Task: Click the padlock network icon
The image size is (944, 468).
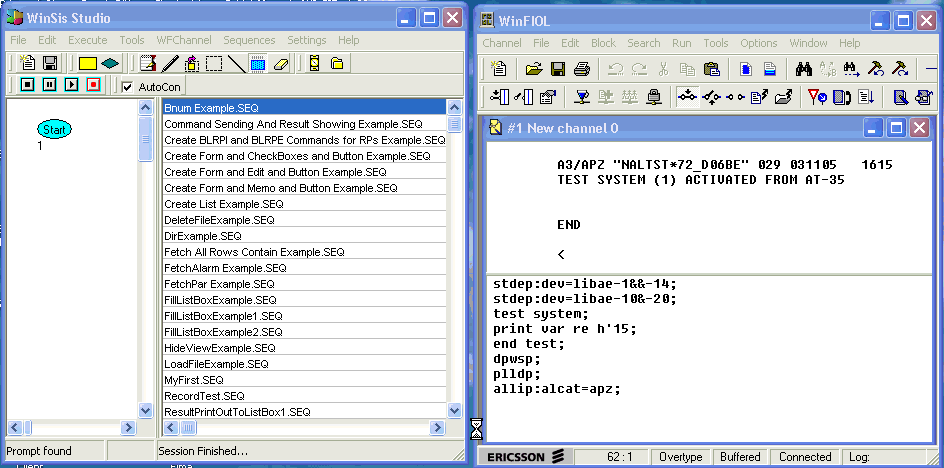Action: pyautogui.click(x=654, y=96)
